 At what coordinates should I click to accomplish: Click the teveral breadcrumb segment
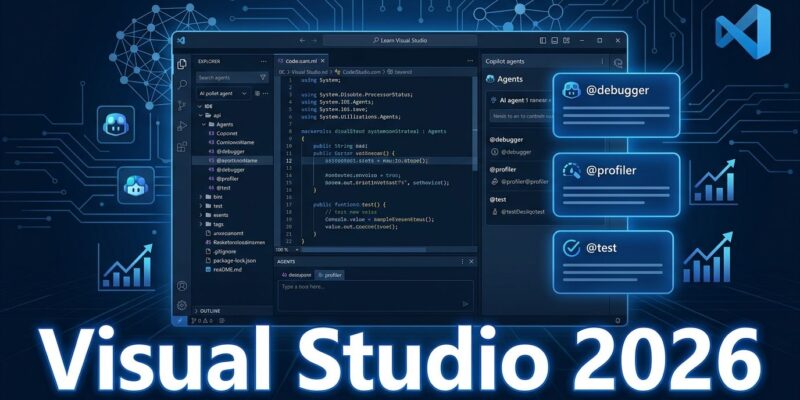[399, 72]
